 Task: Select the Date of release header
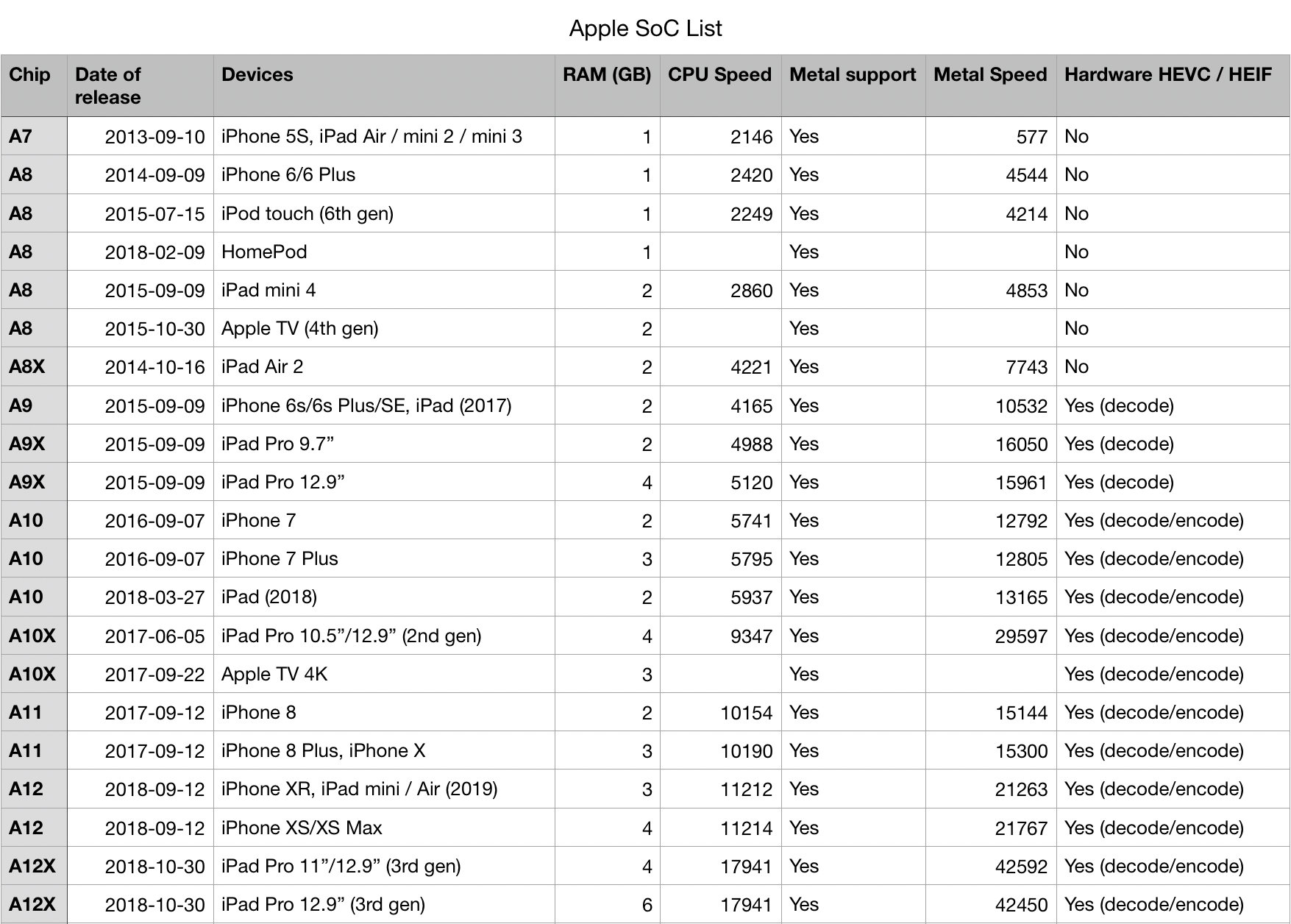[x=141, y=85]
